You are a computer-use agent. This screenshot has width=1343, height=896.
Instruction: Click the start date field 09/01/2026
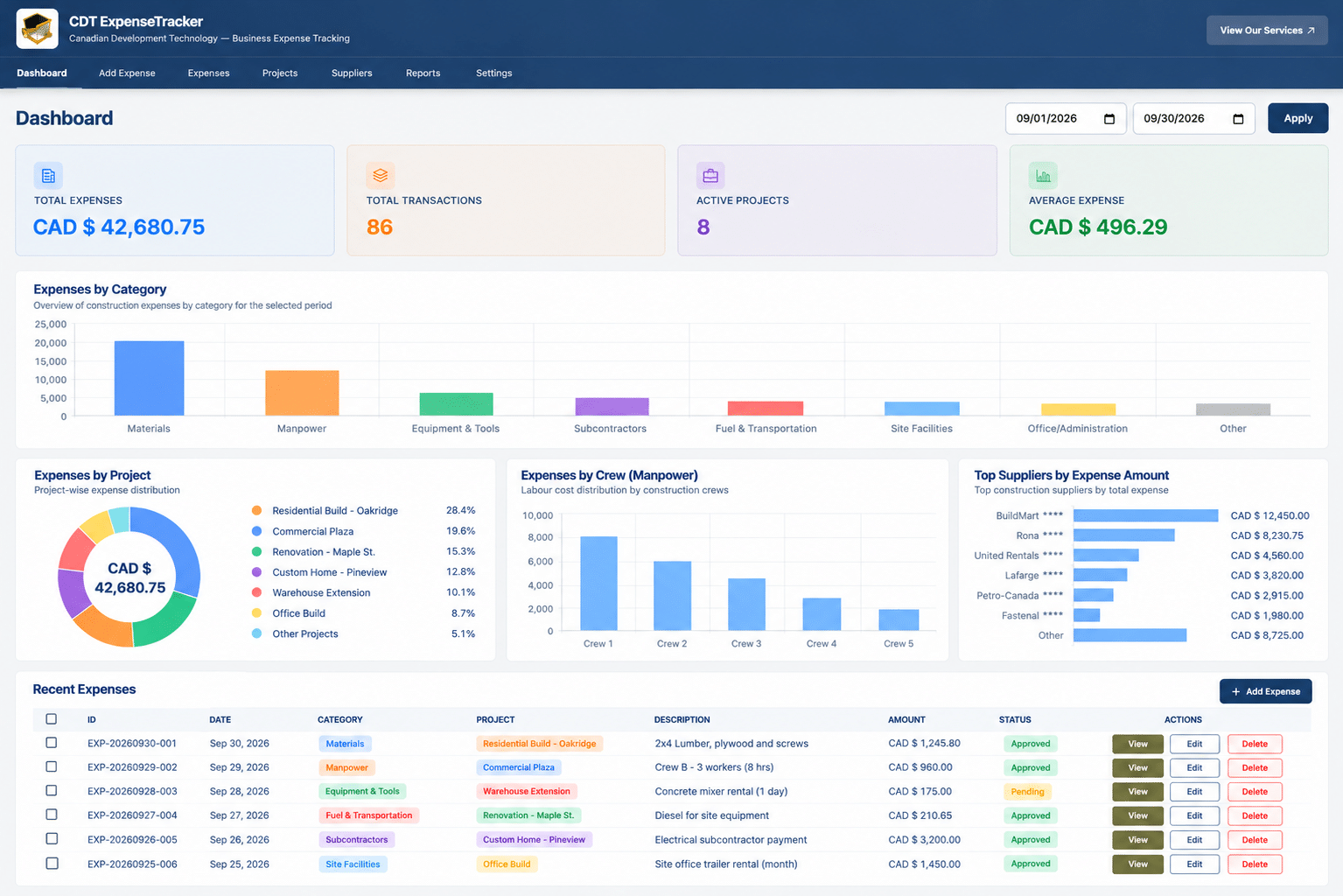pos(1066,119)
